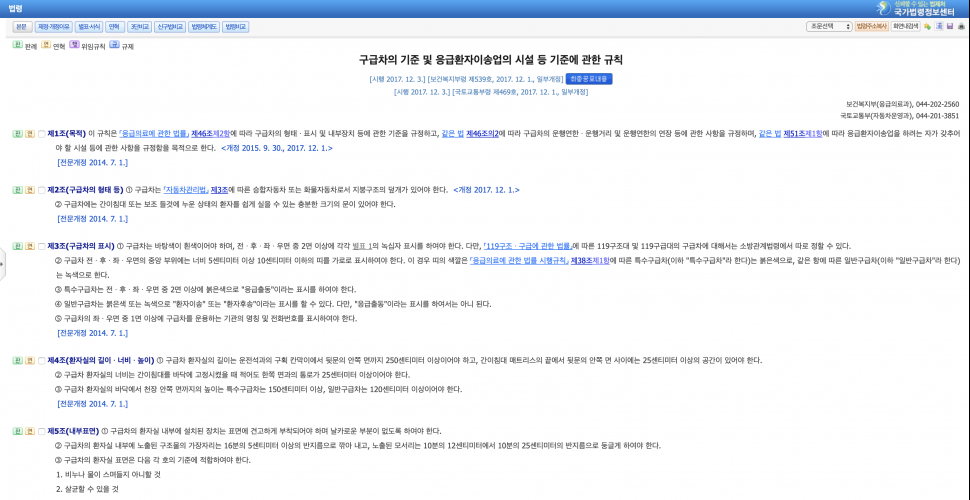This screenshot has width=970, height=500.
Task: Select the 법령체계도 tab
Action: click(x=202, y=26)
